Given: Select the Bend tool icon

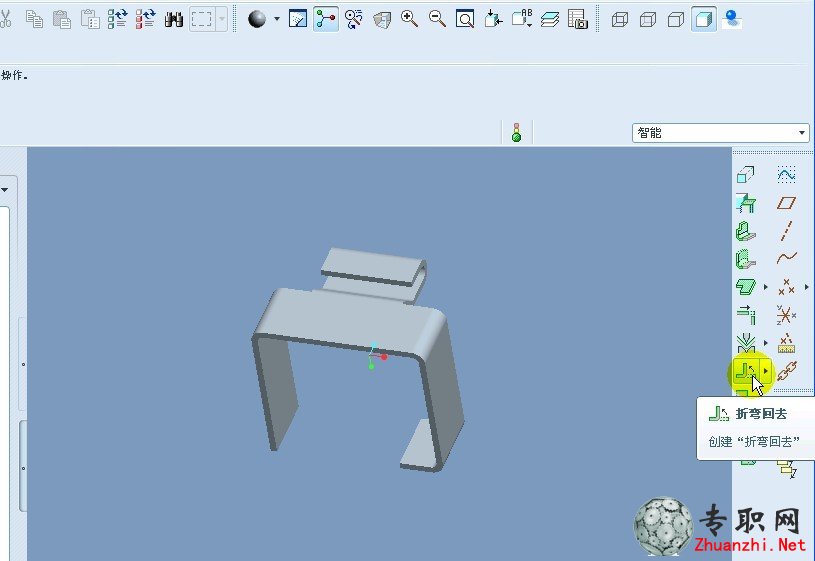Looking at the screenshot, I should click(746, 315).
